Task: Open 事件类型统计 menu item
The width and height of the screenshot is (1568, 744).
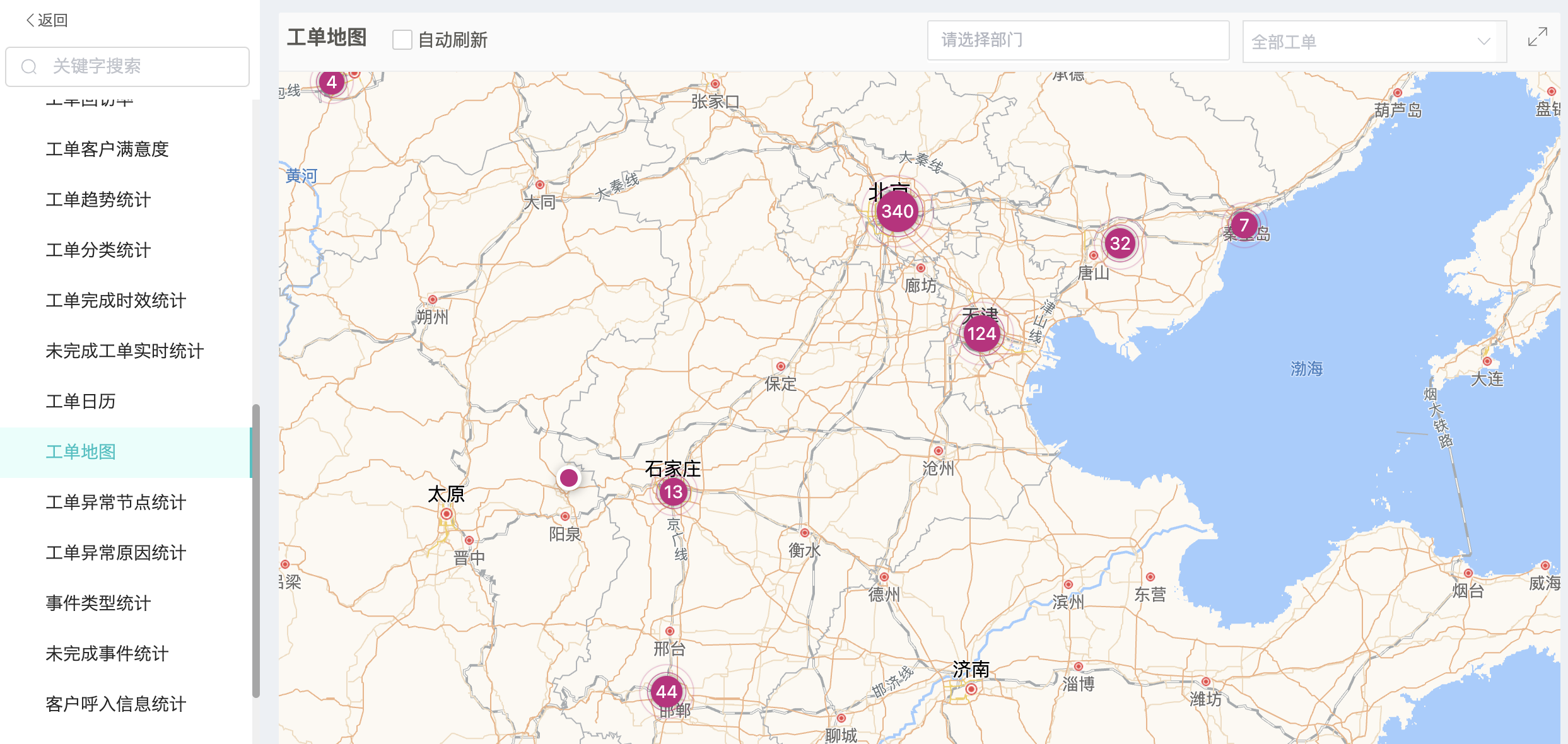Action: [x=126, y=603]
